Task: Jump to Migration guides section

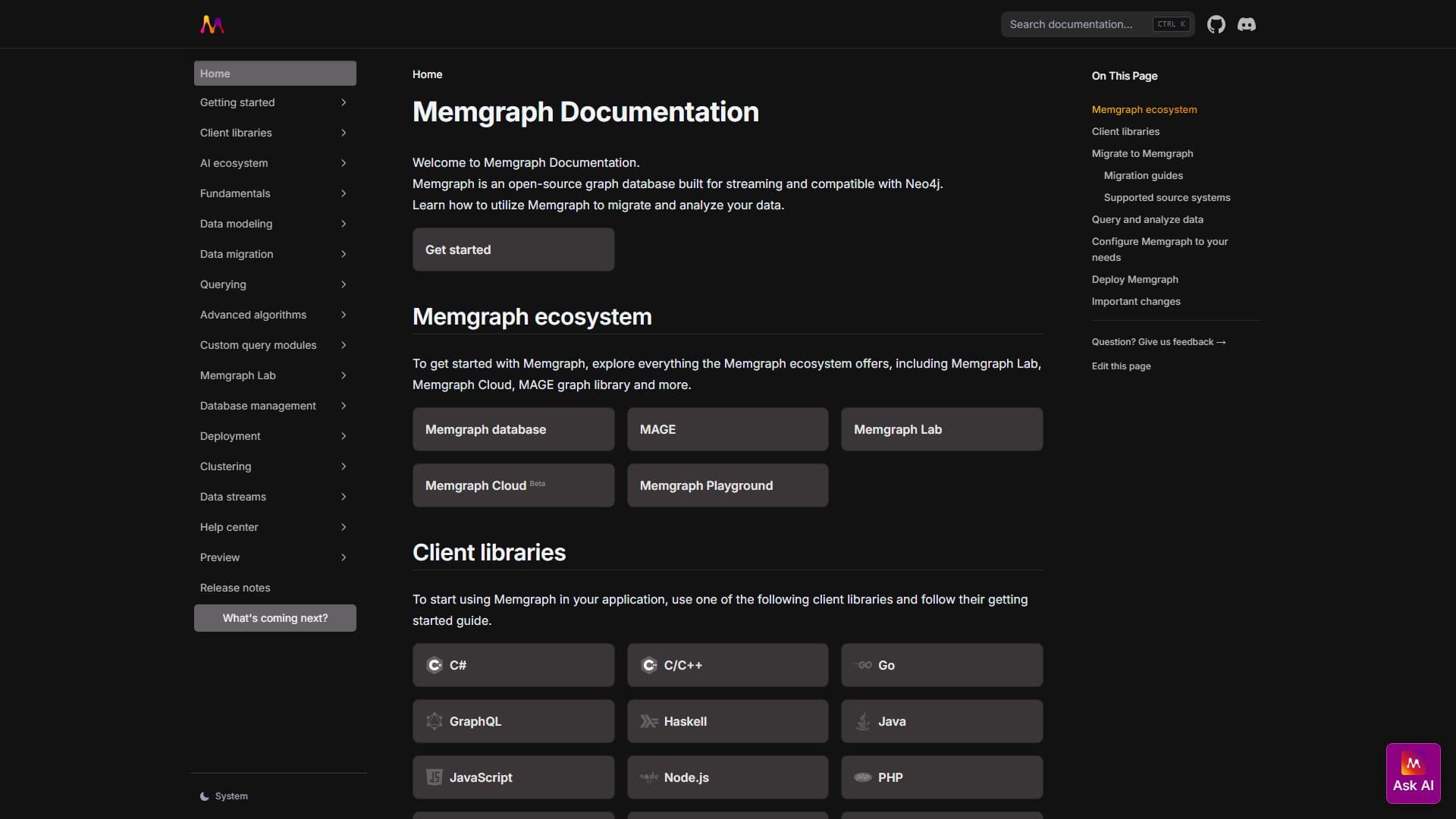Action: (1143, 175)
